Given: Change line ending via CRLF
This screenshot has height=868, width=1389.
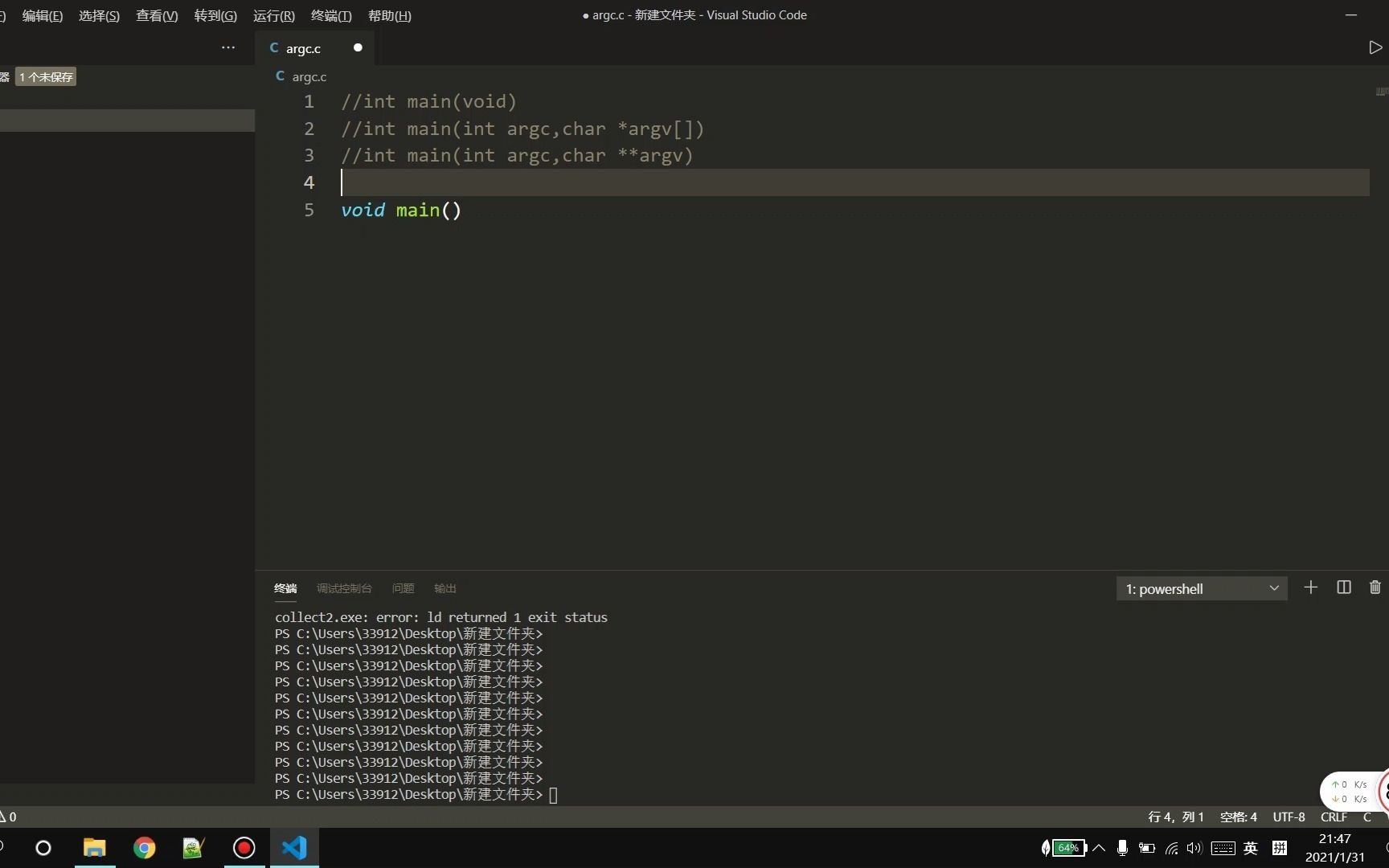Looking at the screenshot, I should [1334, 817].
